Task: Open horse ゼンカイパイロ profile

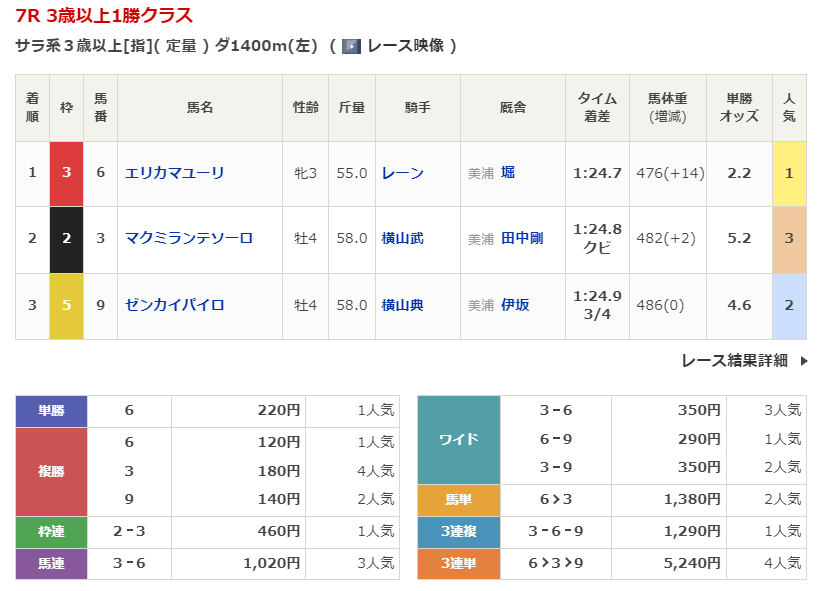Action: pyautogui.click(x=174, y=304)
